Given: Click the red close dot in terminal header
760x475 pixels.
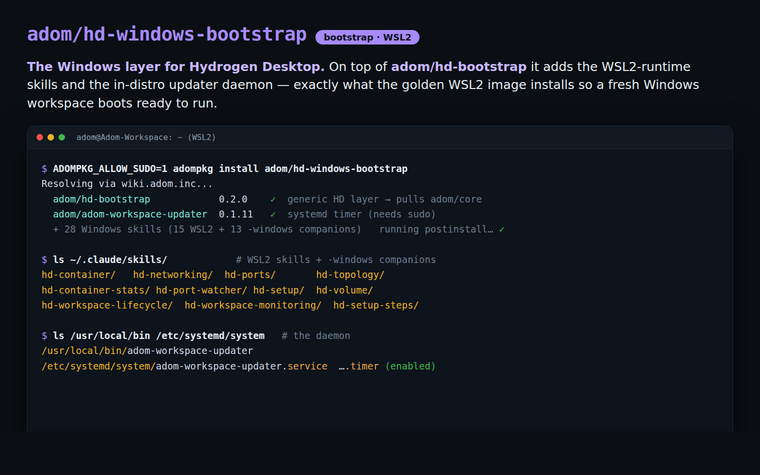Looking at the screenshot, I should (40, 137).
